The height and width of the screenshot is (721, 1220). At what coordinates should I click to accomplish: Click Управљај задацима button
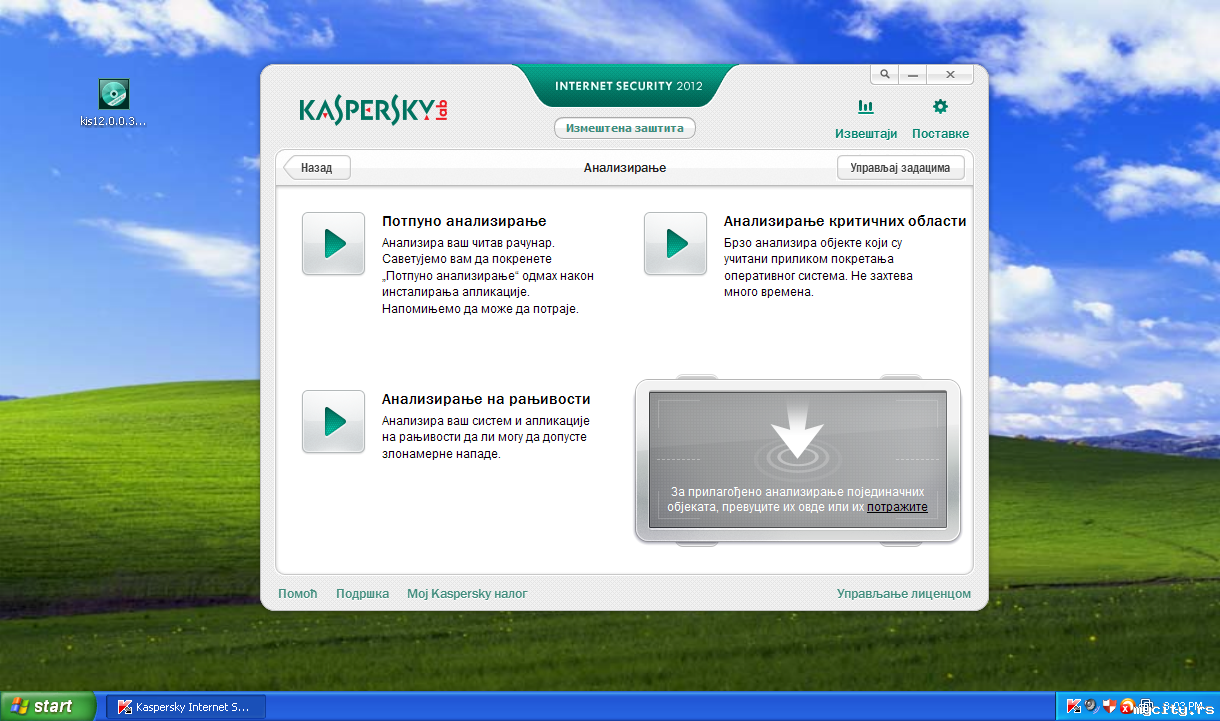coord(900,168)
